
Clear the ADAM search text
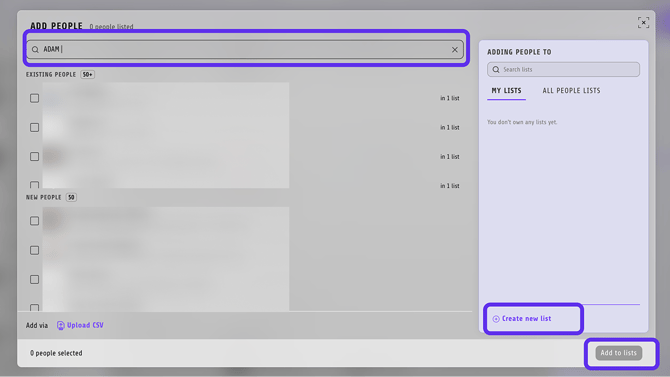[x=455, y=50]
